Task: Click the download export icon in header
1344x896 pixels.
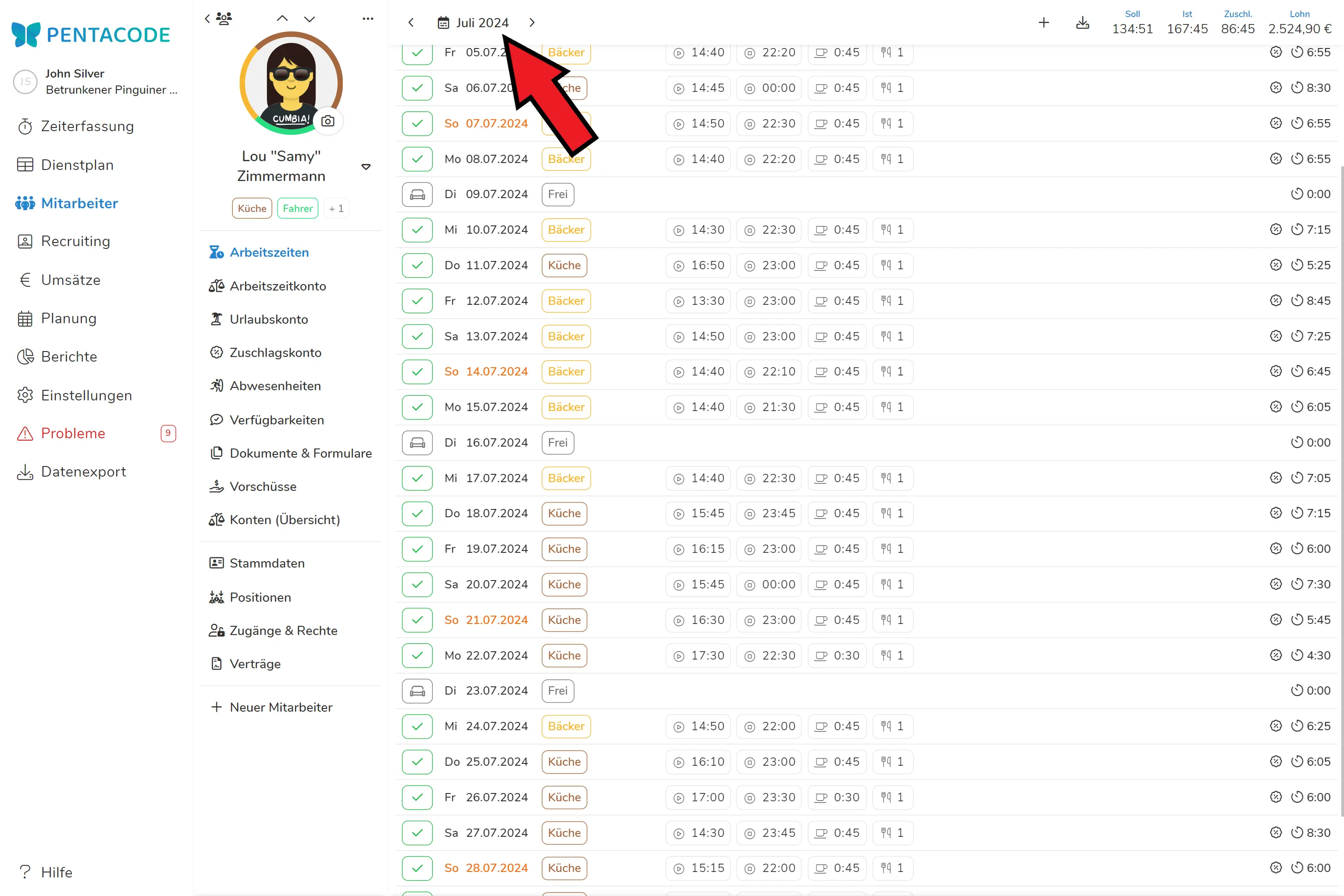Action: point(1082,22)
